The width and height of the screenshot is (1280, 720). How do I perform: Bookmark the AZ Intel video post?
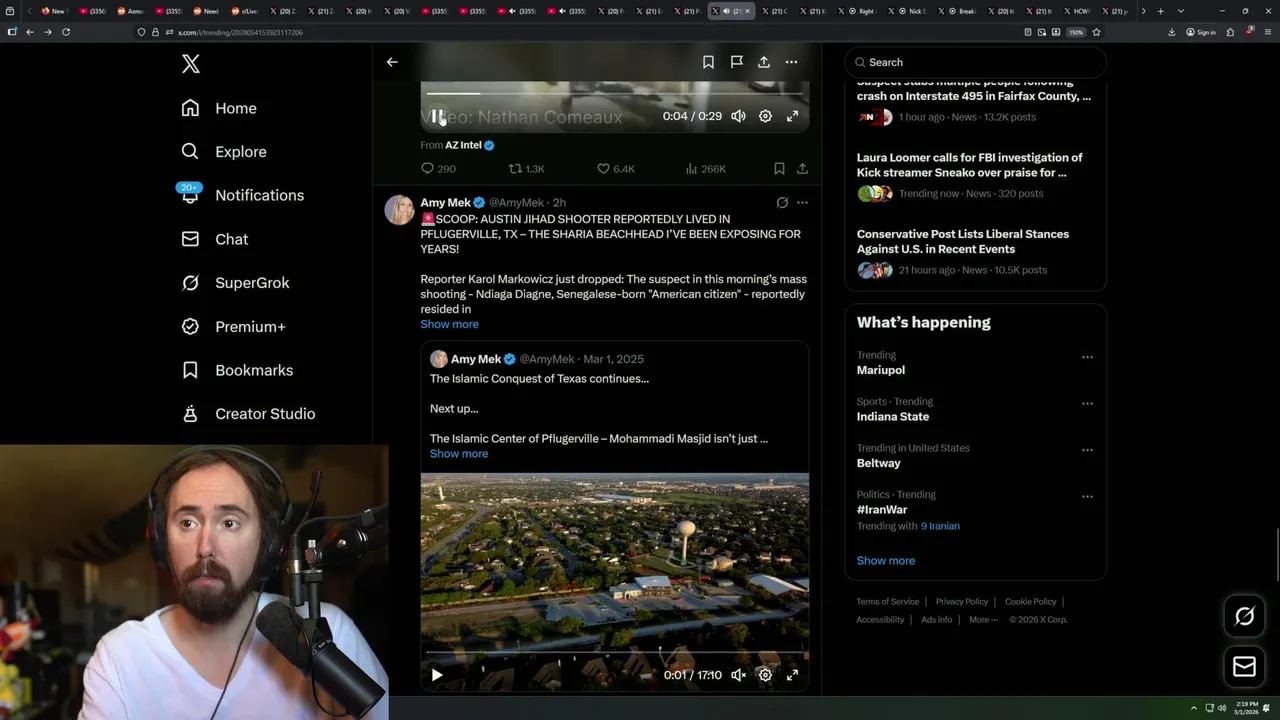pos(779,169)
